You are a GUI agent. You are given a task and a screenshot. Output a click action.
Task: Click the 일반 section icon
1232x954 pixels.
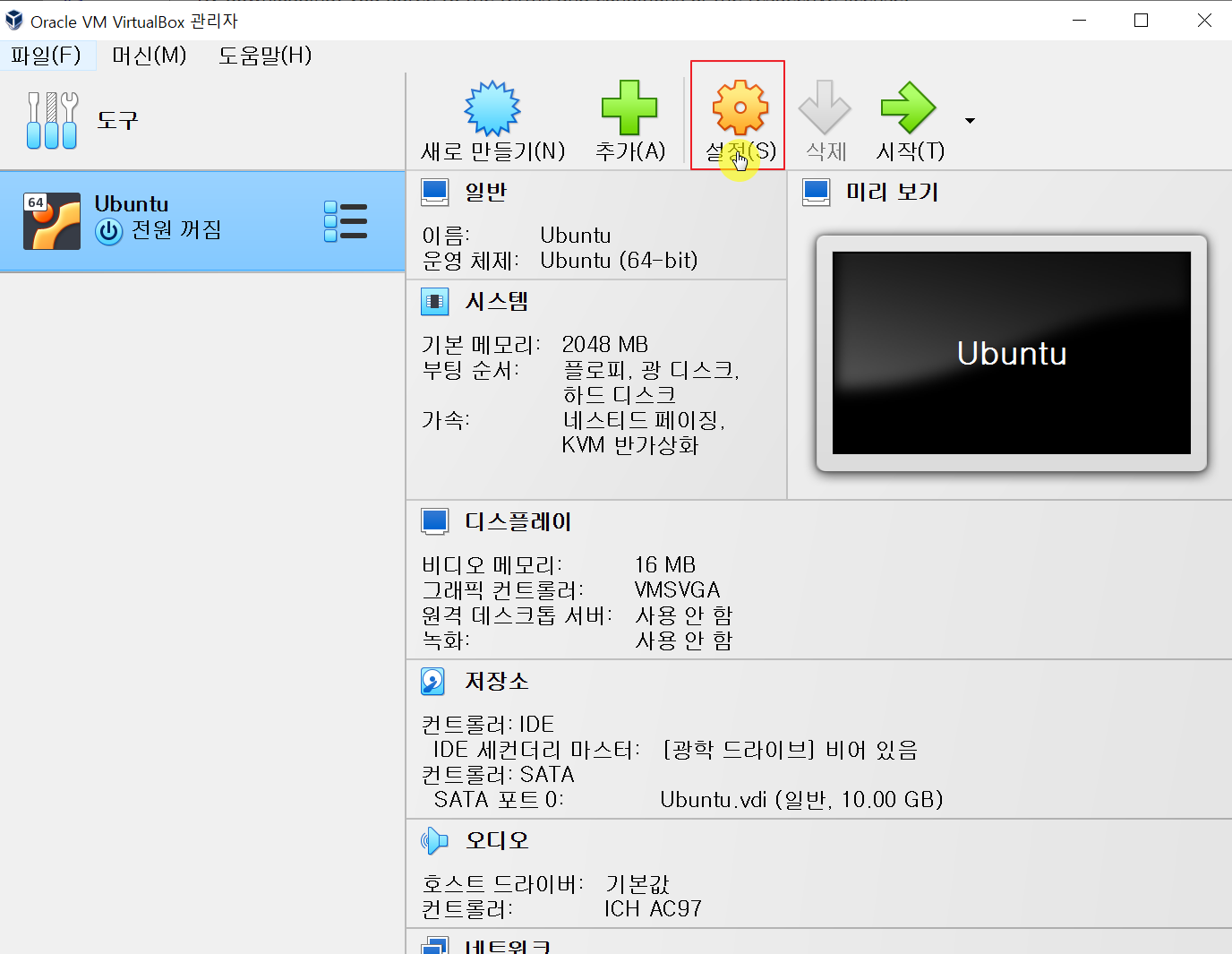tap(434, 191)
